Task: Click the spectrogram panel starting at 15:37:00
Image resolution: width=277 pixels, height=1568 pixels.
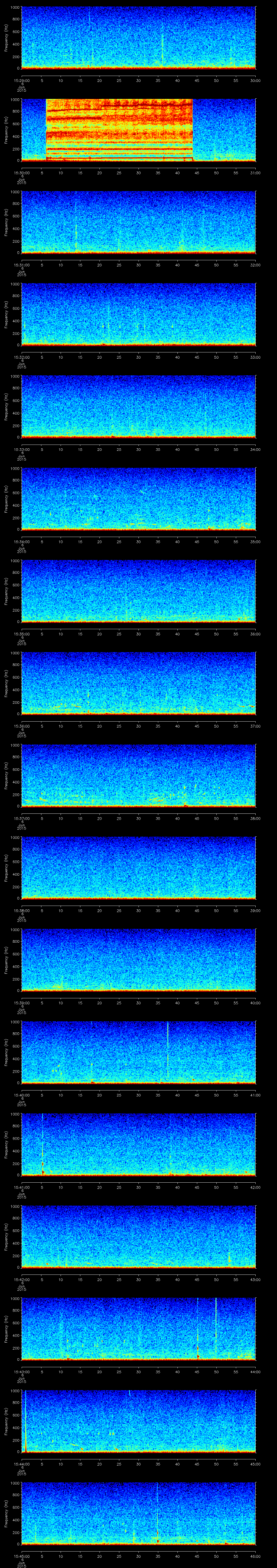Action: [138, 775]
